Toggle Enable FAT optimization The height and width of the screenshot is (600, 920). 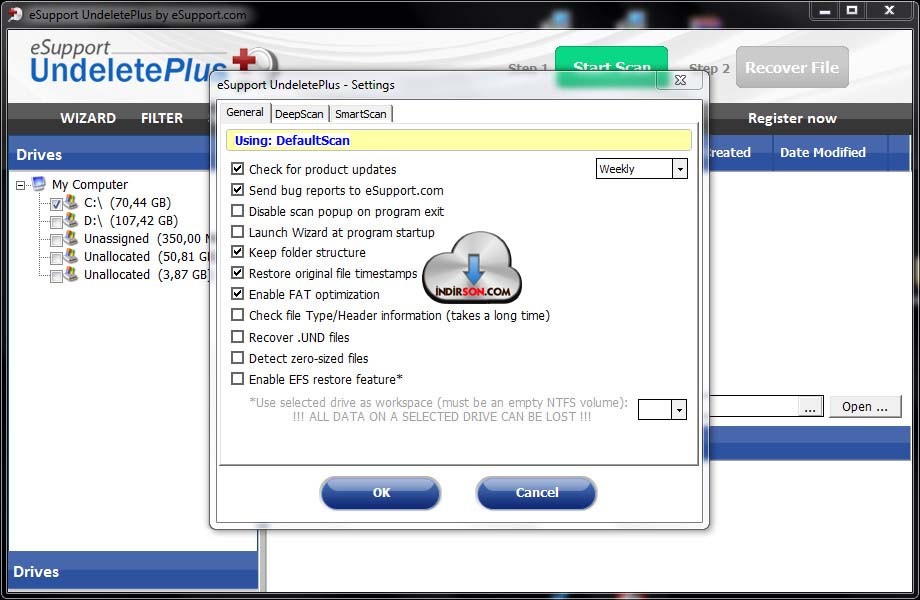click(x=237, y=294)
